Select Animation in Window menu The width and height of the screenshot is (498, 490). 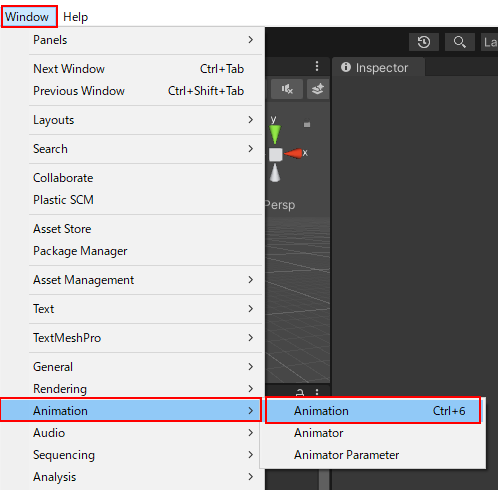tap(131, 411)
